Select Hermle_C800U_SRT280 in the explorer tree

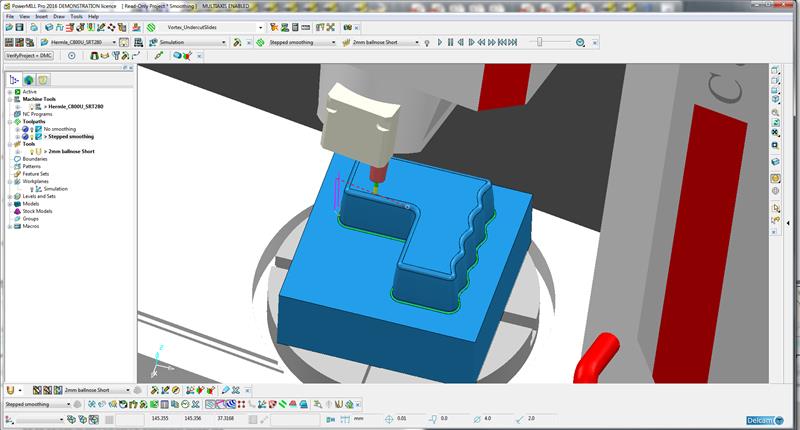coord(76,107)
